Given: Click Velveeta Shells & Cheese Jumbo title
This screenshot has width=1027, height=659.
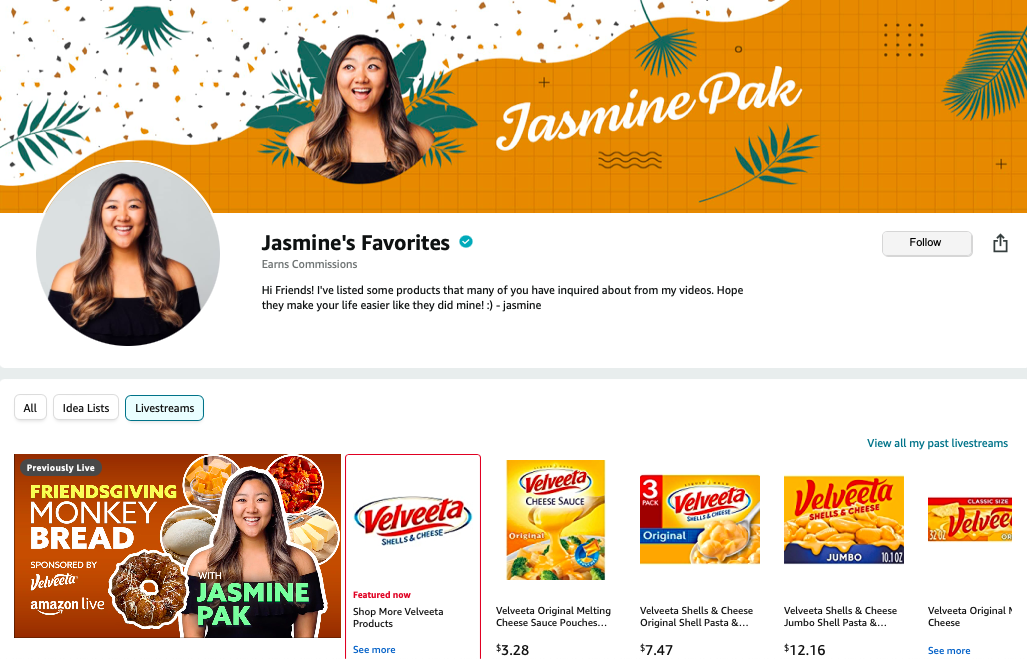Looking at the screenshot, I should pyautogui.click(x=840, y=616).
